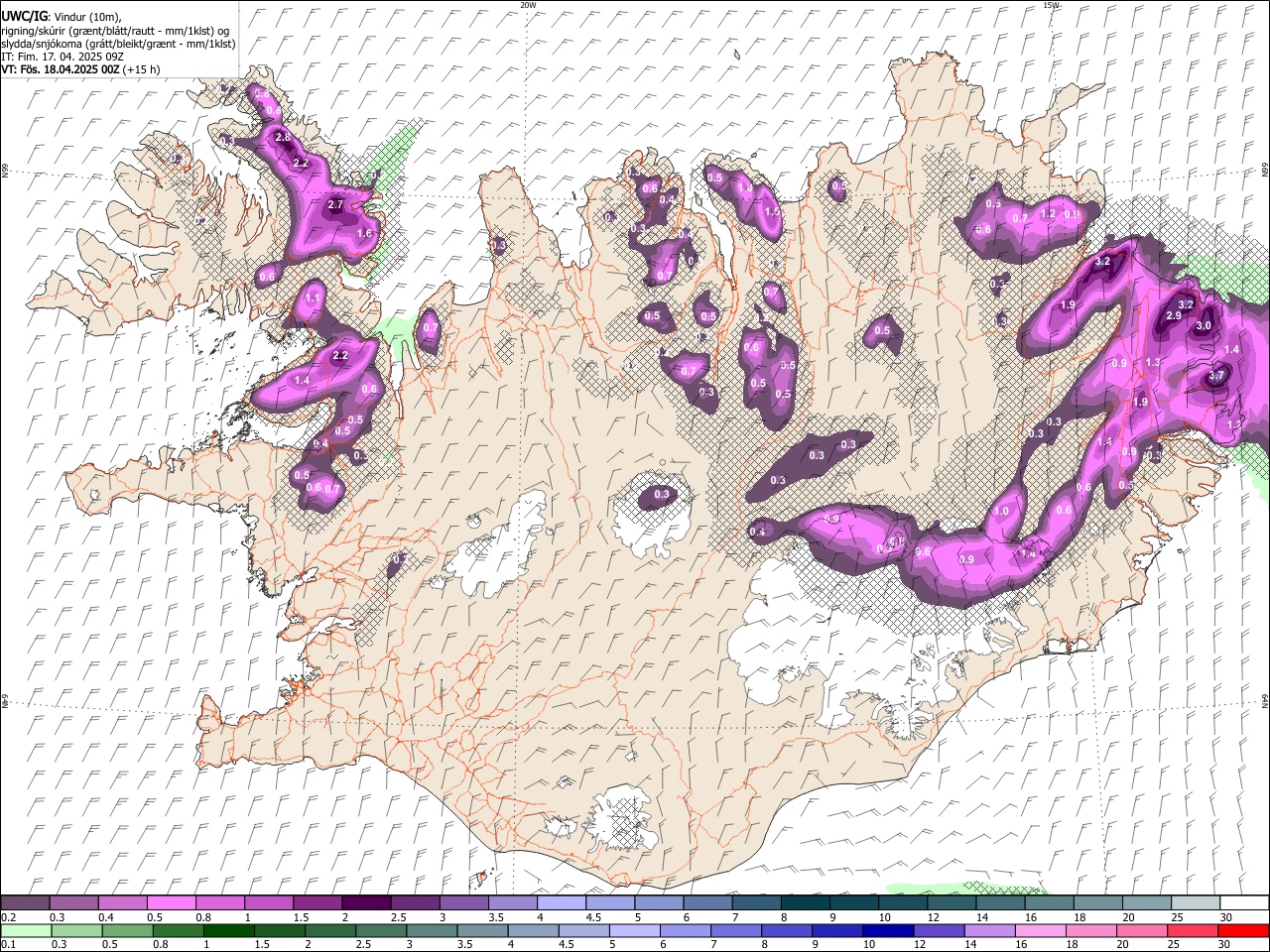Click the 'Vindur (10m)' header text

pyautogui.click(x=86, y=17)
